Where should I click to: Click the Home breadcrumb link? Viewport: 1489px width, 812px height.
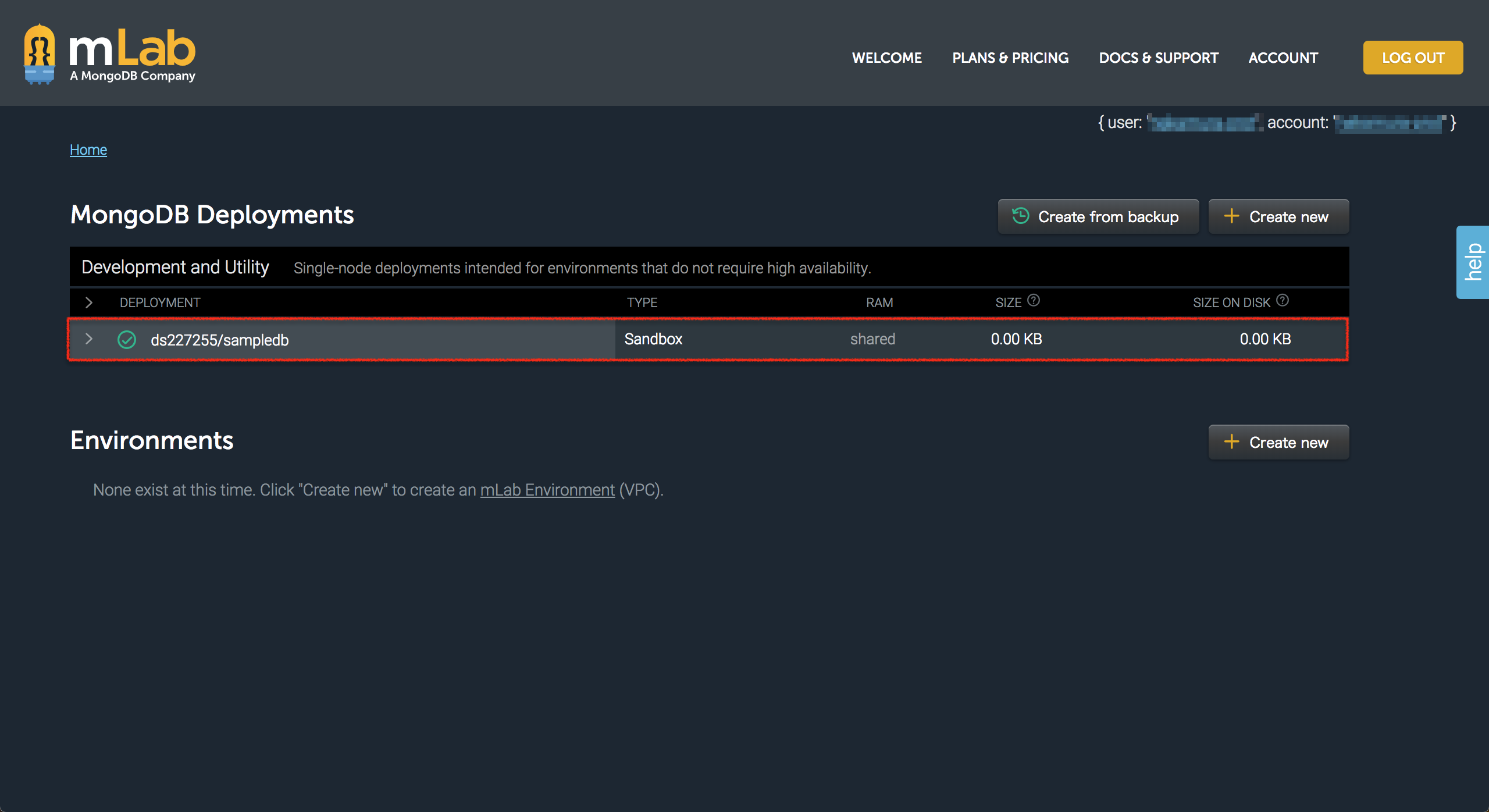pyautogui.click(x=88, y=150)
